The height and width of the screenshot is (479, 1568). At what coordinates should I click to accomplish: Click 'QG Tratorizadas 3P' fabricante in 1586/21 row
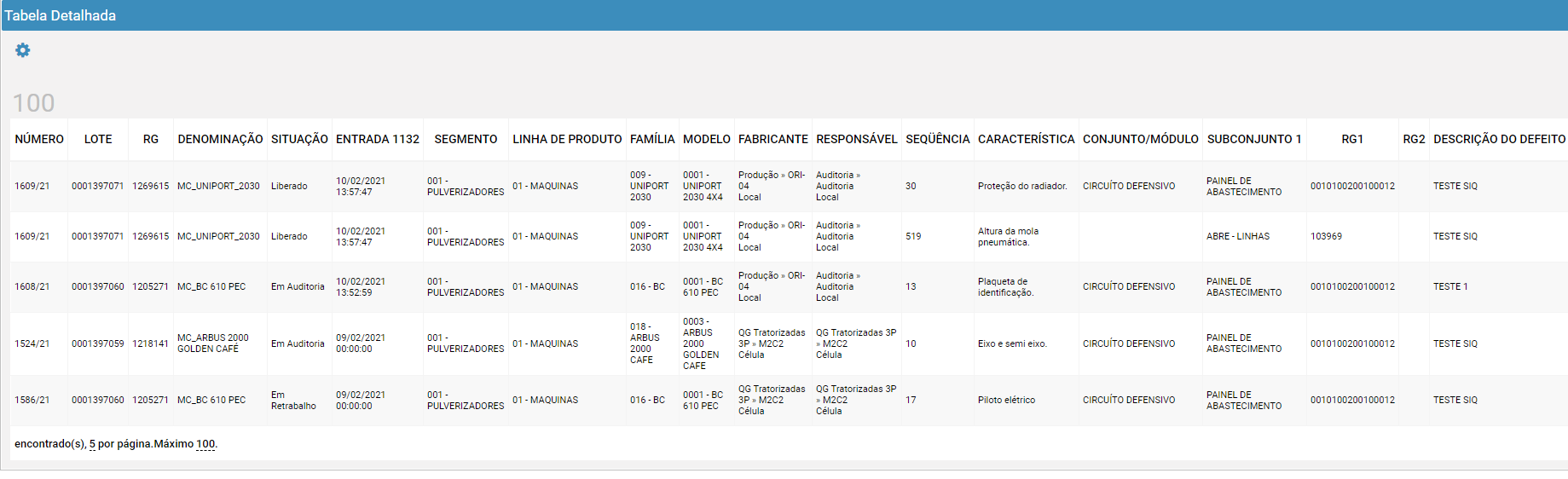[x=772, y=400]
